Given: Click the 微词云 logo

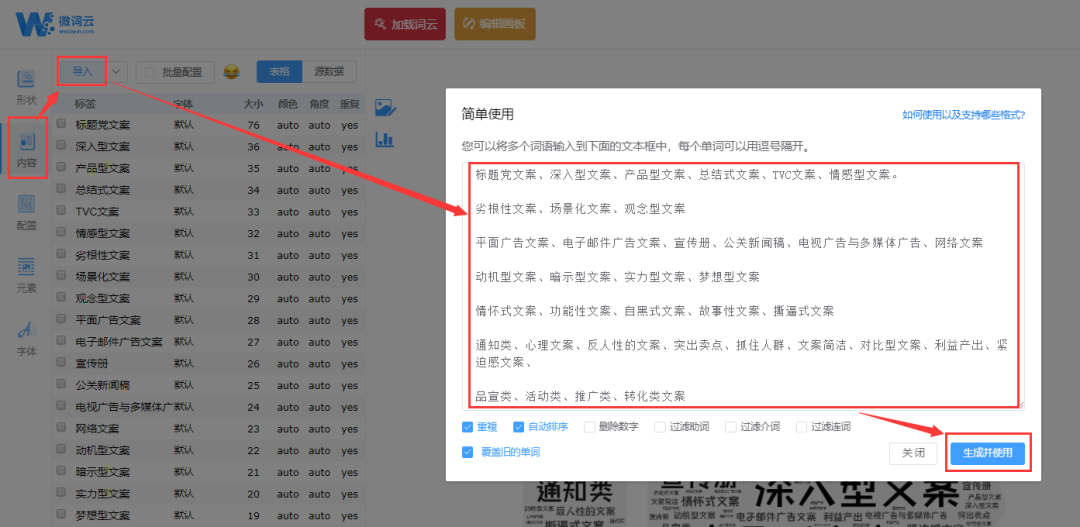Looking at the screenshot, I should 55,24.
